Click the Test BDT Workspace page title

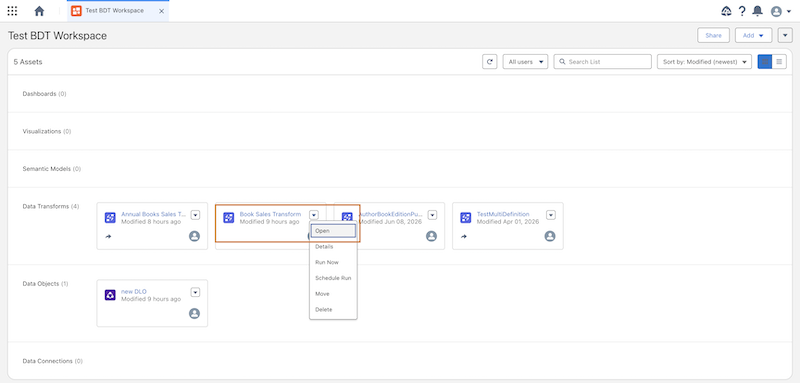point(58,36)
